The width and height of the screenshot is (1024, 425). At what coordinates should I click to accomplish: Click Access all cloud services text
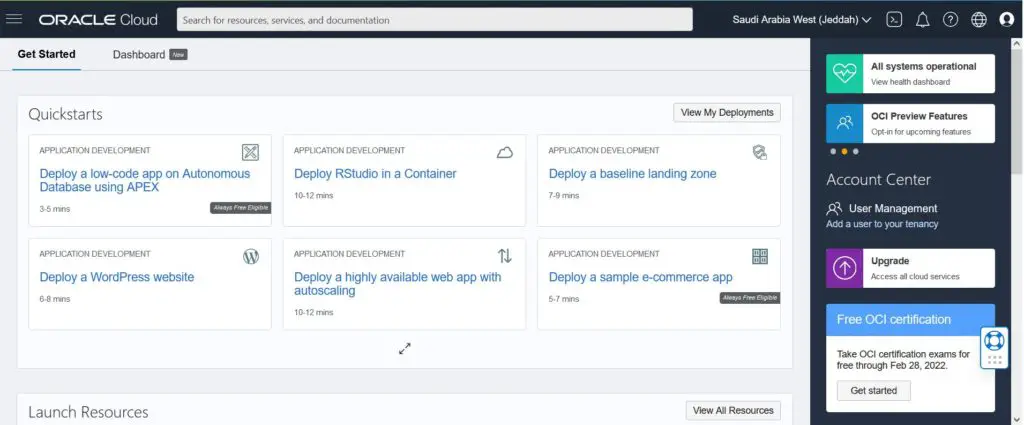[915, 276]
